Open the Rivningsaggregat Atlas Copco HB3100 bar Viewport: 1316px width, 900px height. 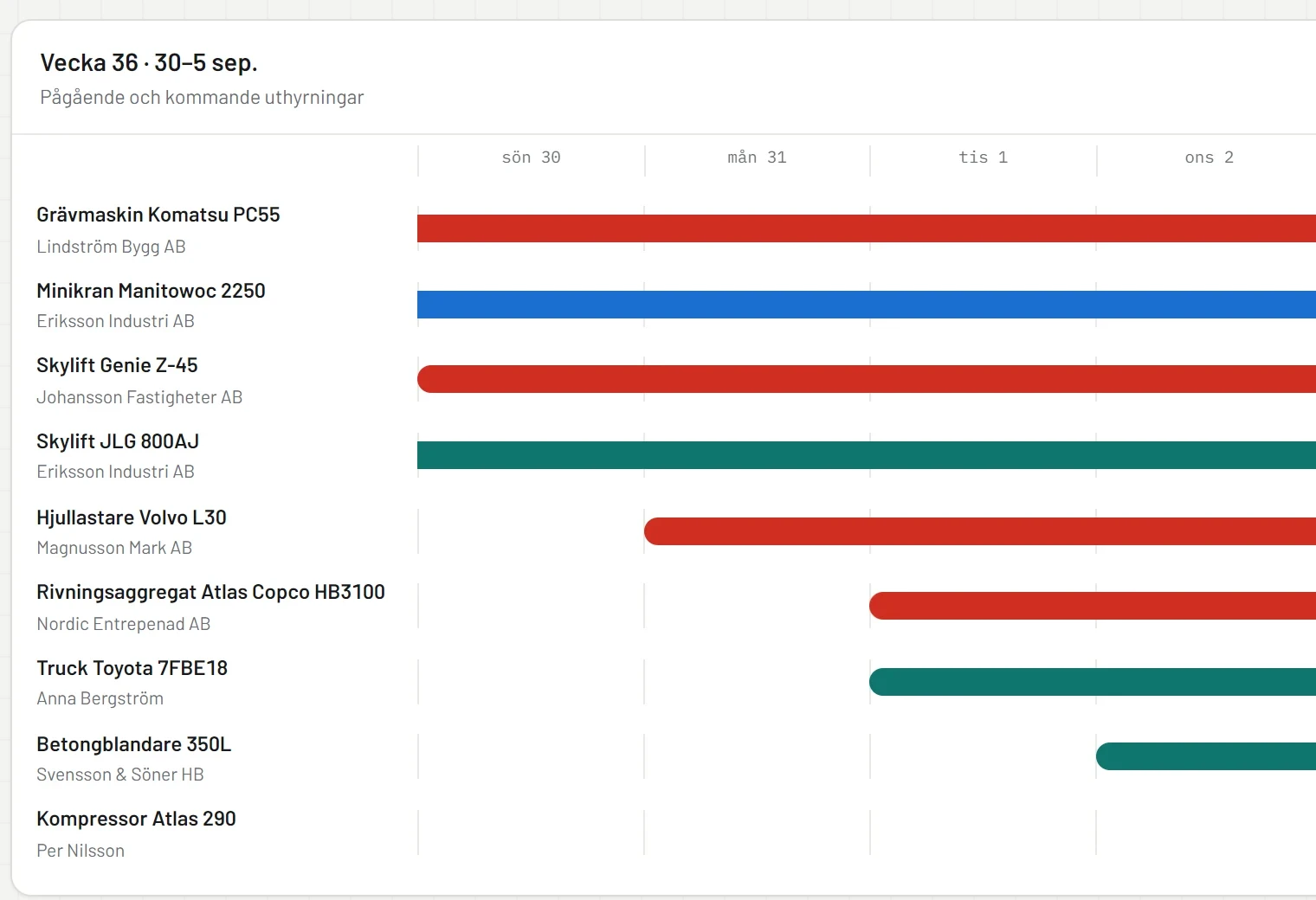coord(1093,606)
